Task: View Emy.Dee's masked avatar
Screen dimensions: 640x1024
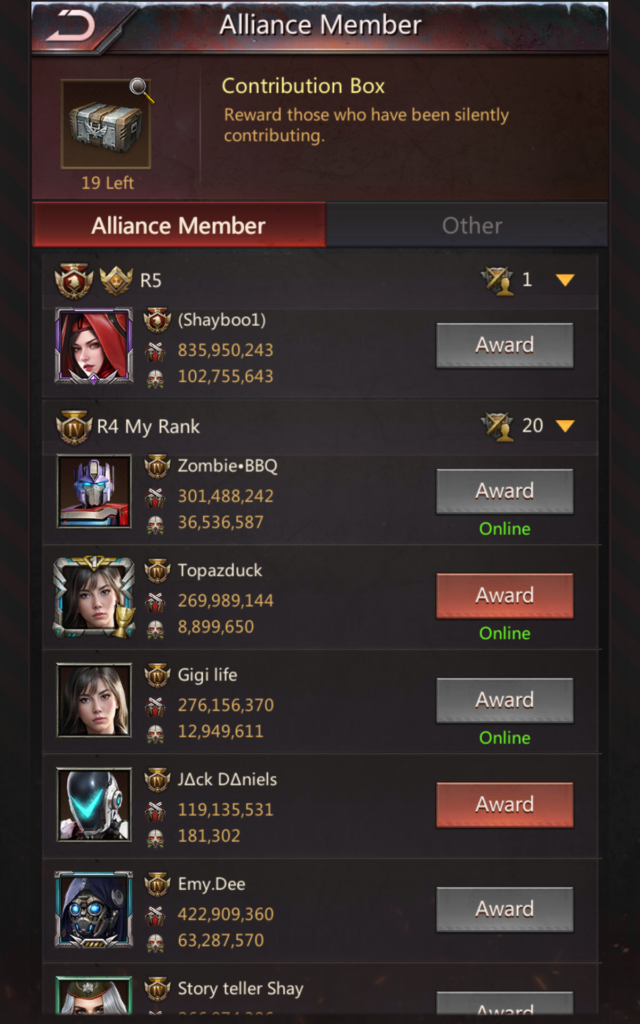Action: pos(94,909)
